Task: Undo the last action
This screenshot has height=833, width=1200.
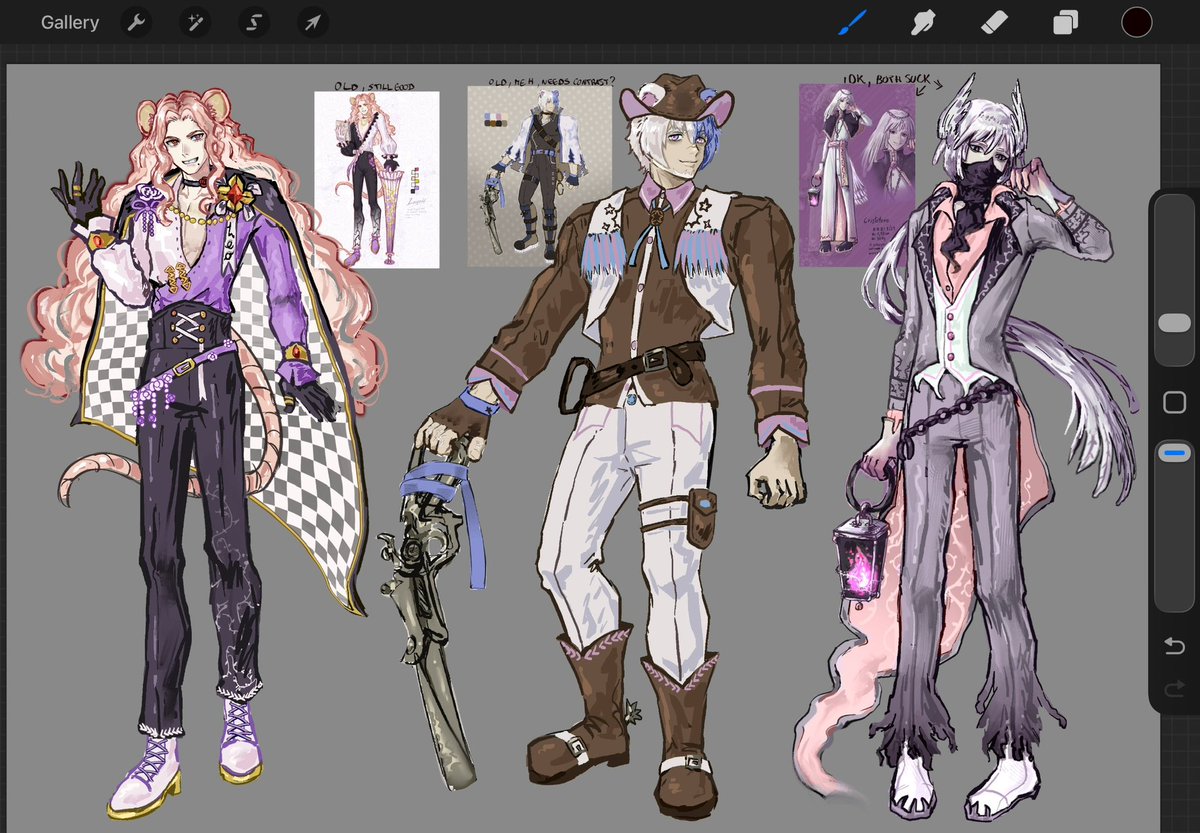Action: [x=1174, y=647]
